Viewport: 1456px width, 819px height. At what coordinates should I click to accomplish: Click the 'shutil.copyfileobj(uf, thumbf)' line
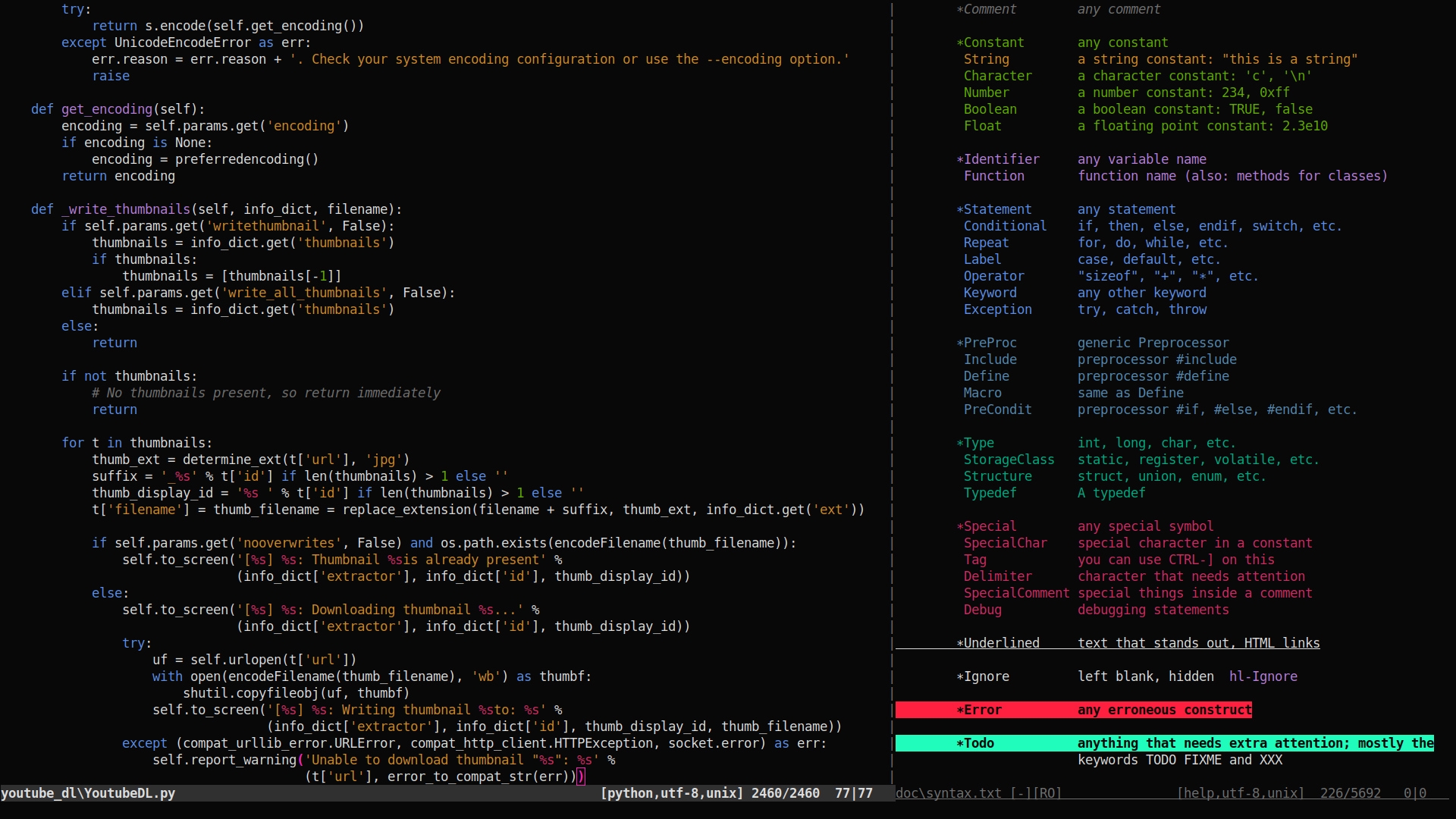click(296, 693)
